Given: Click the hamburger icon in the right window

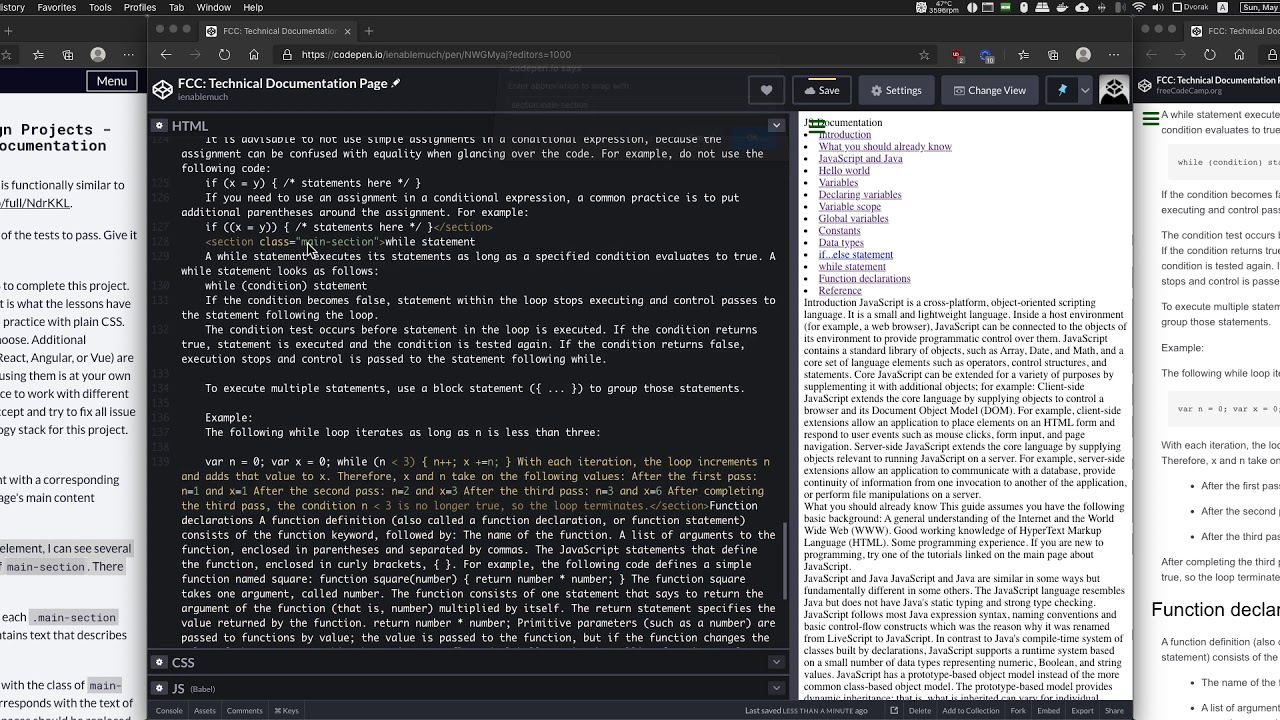Looking at the screenshot, I should point(1151,119).
